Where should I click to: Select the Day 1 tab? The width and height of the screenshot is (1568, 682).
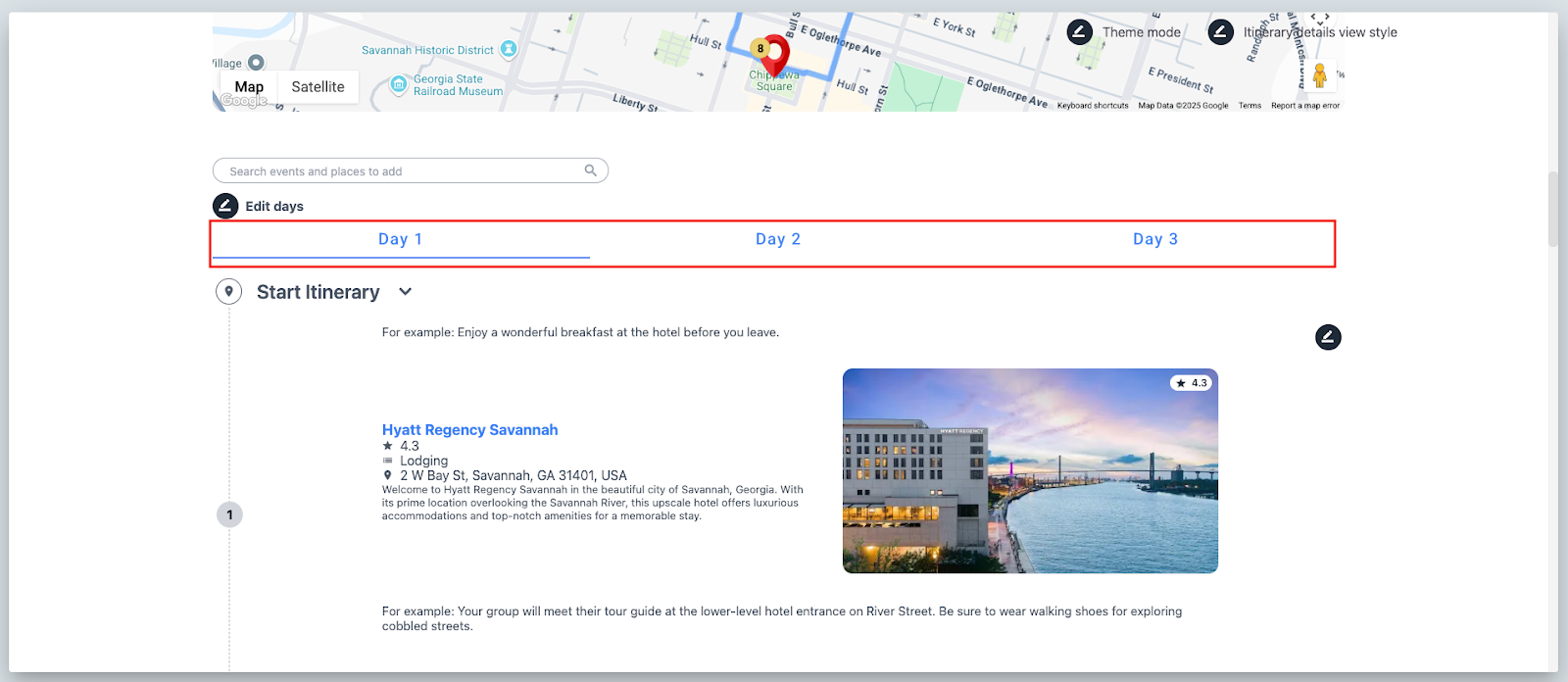click(x=401, y=239)
